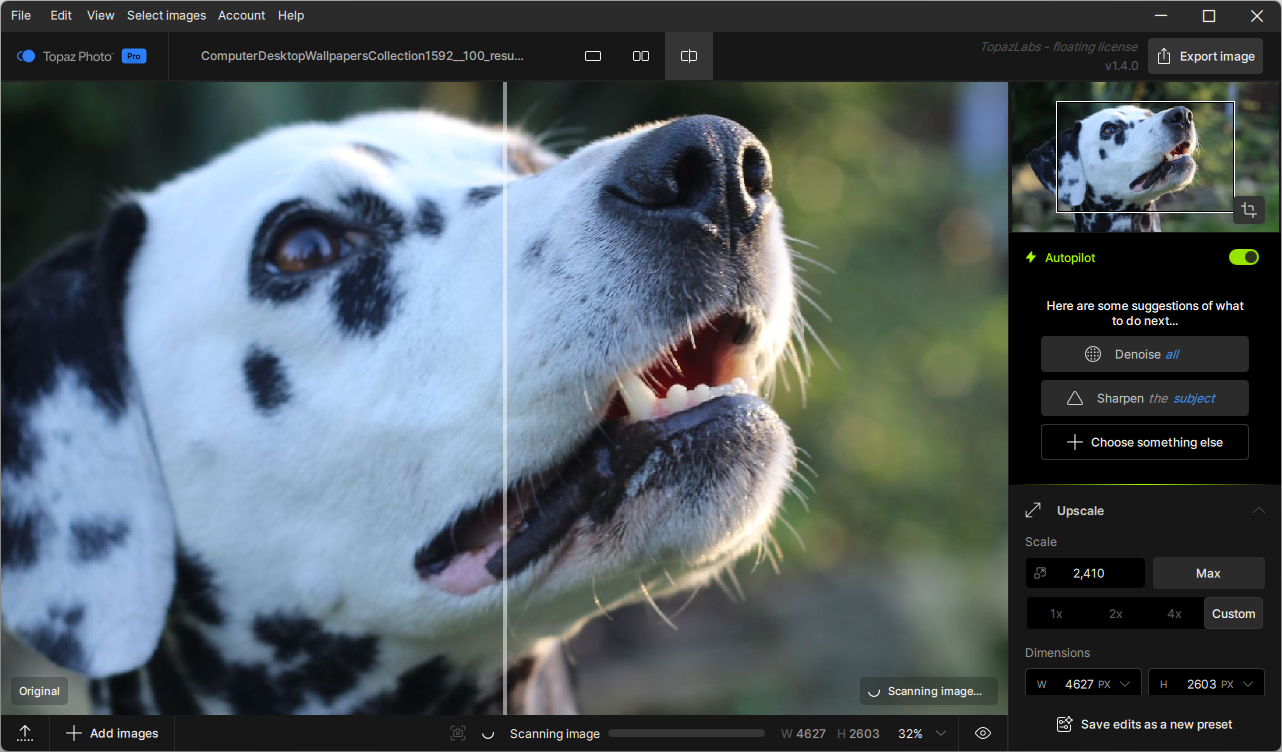Image resolution: width=1282 pixels, height=752 pixels.
Task: Click the upload icon in bottom-left corner
Action: [x=26, y=733]
